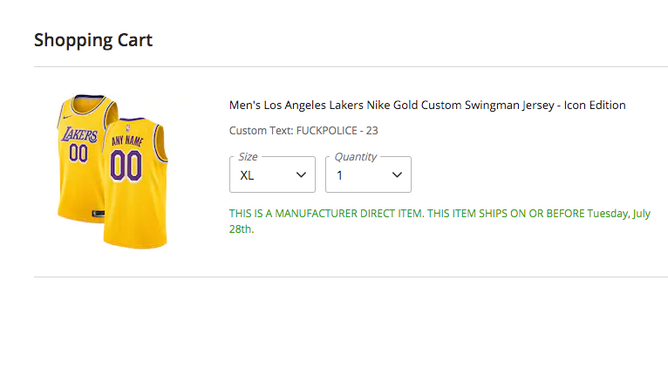Open the Lakers Swingman Jersey product title

point(427,105)
